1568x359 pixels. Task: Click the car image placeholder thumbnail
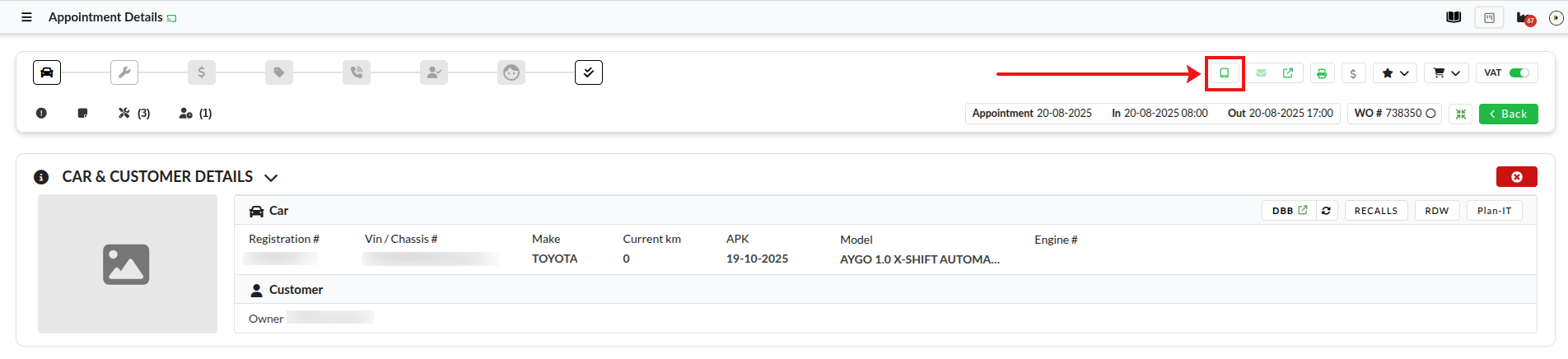click(x=127, y=264)
